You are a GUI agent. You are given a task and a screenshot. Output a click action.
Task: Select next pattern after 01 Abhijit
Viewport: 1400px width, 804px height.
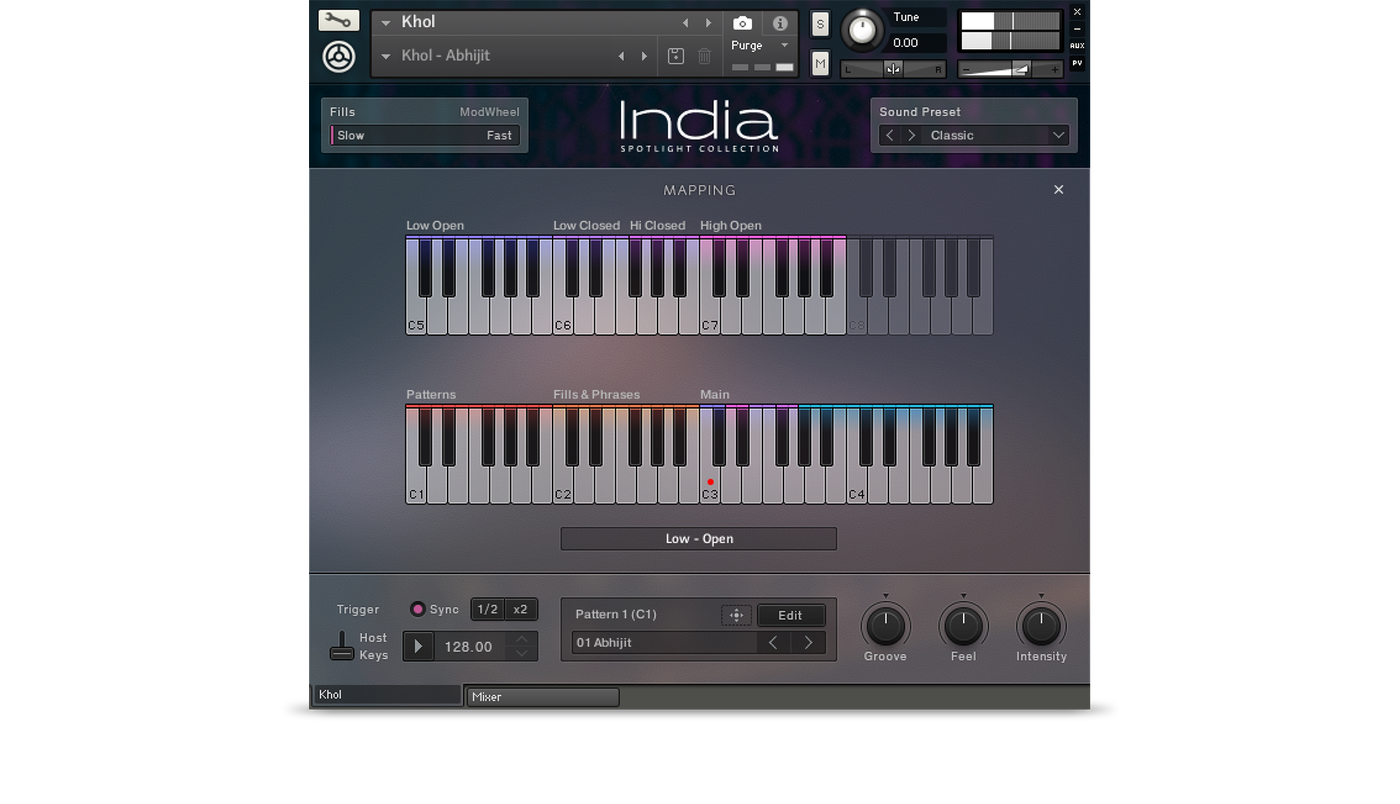point(808,643)
